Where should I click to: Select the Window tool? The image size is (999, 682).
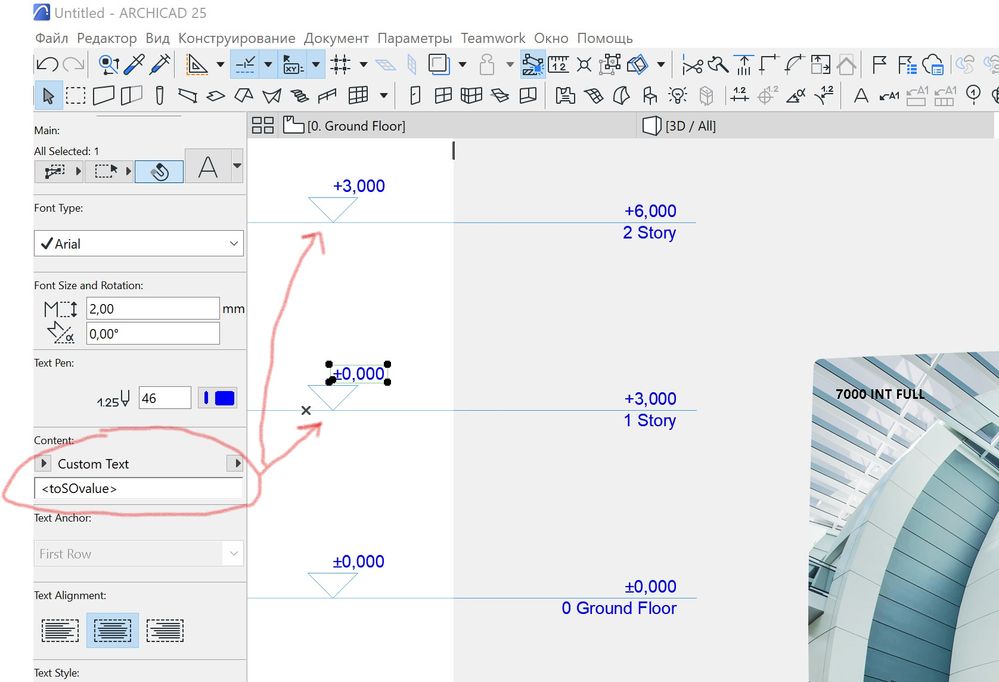(x=443, y=96)
